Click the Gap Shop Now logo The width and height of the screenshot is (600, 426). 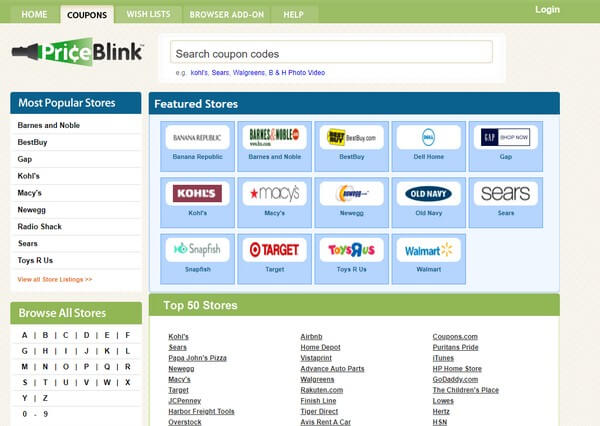[505, 137]
